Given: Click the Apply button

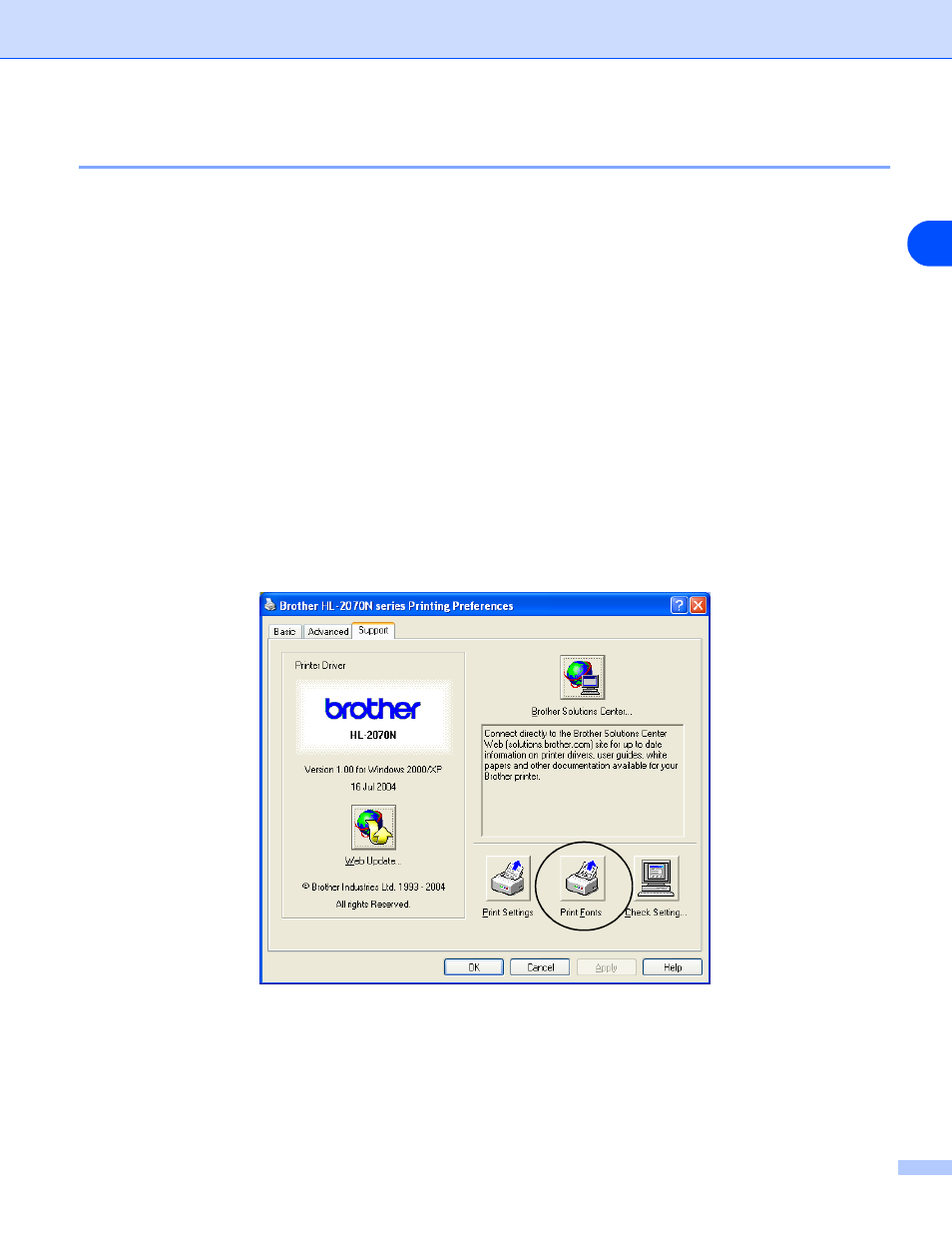Looking at the screenshot, I should point(607,967).
